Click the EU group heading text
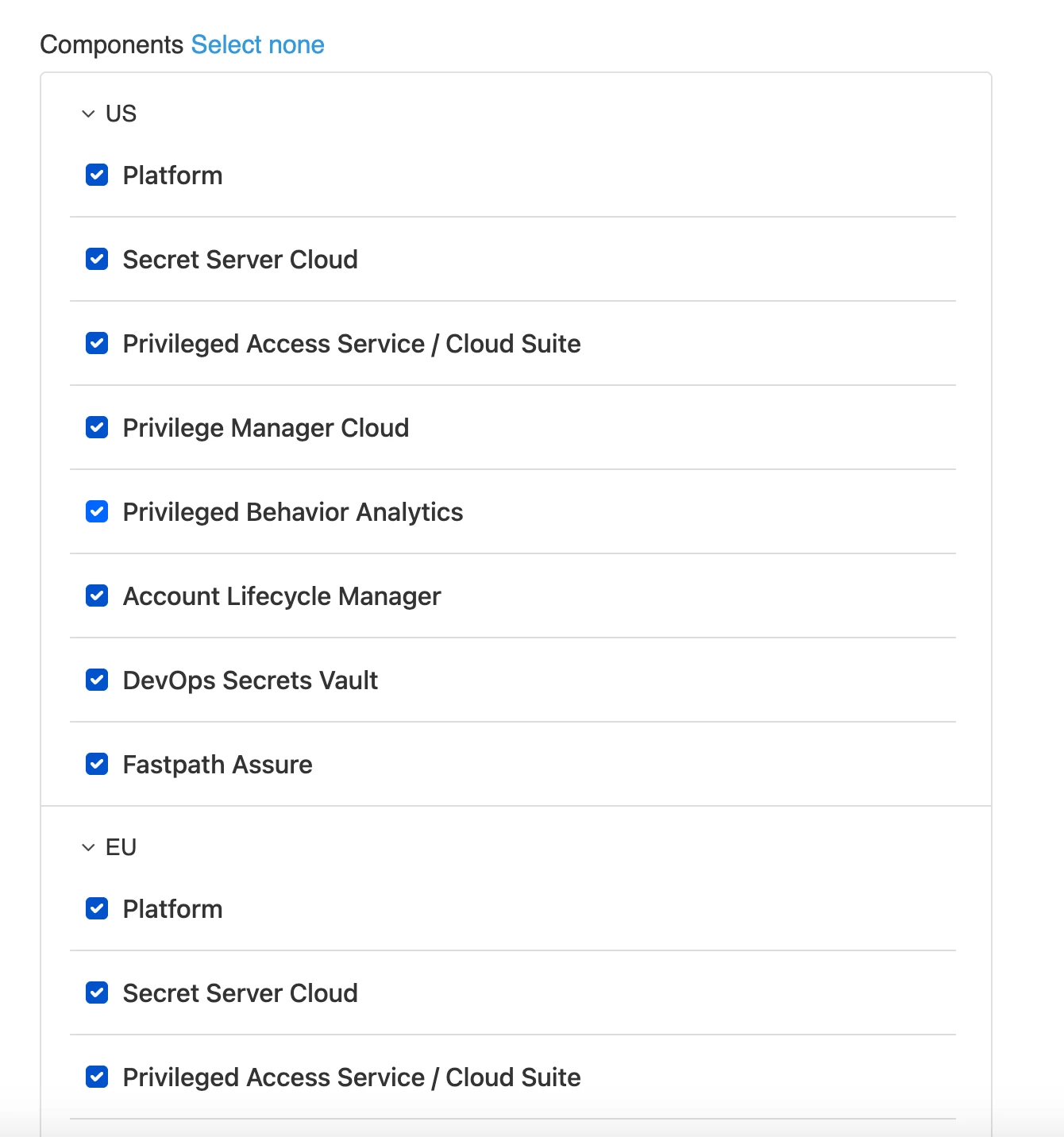The height and width of the screenshot is (1137, 1064). point(121,847)
